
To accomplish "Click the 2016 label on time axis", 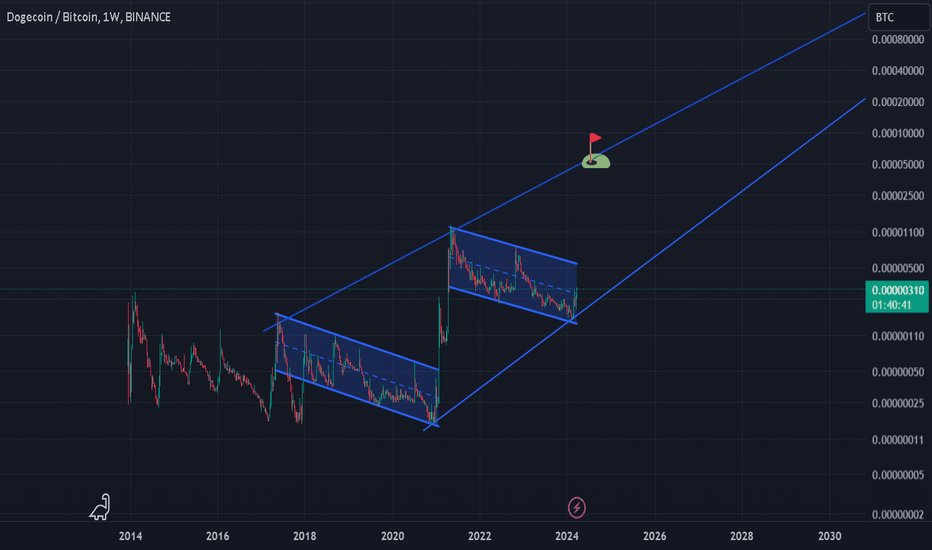I will pos(218,536).
